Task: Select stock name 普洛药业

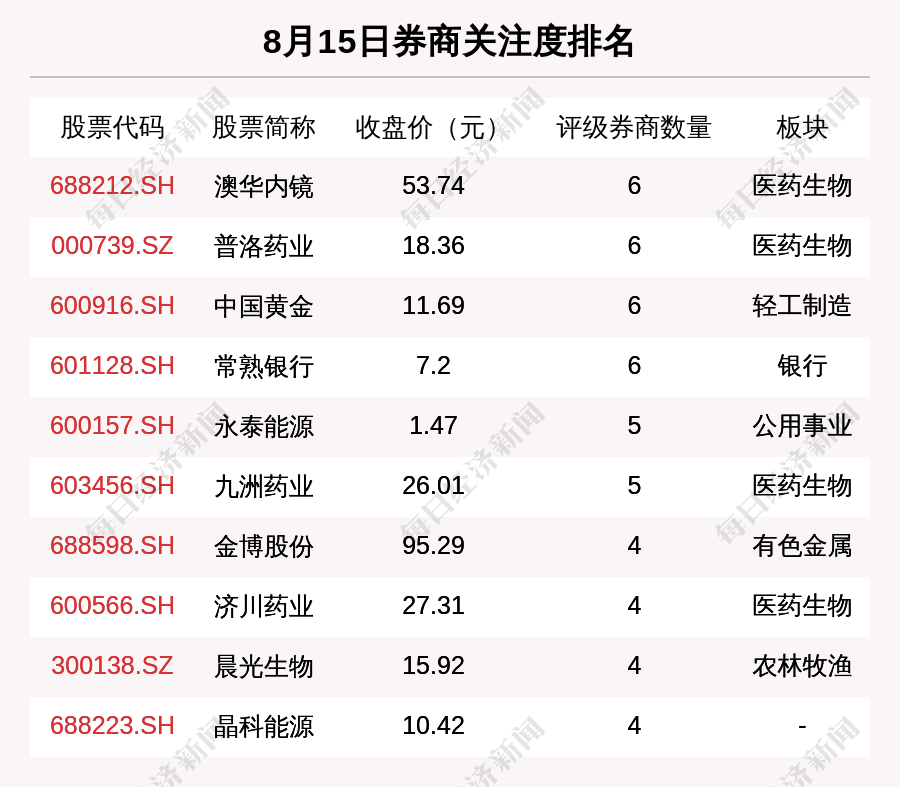Action: click(x=263, y=246)
